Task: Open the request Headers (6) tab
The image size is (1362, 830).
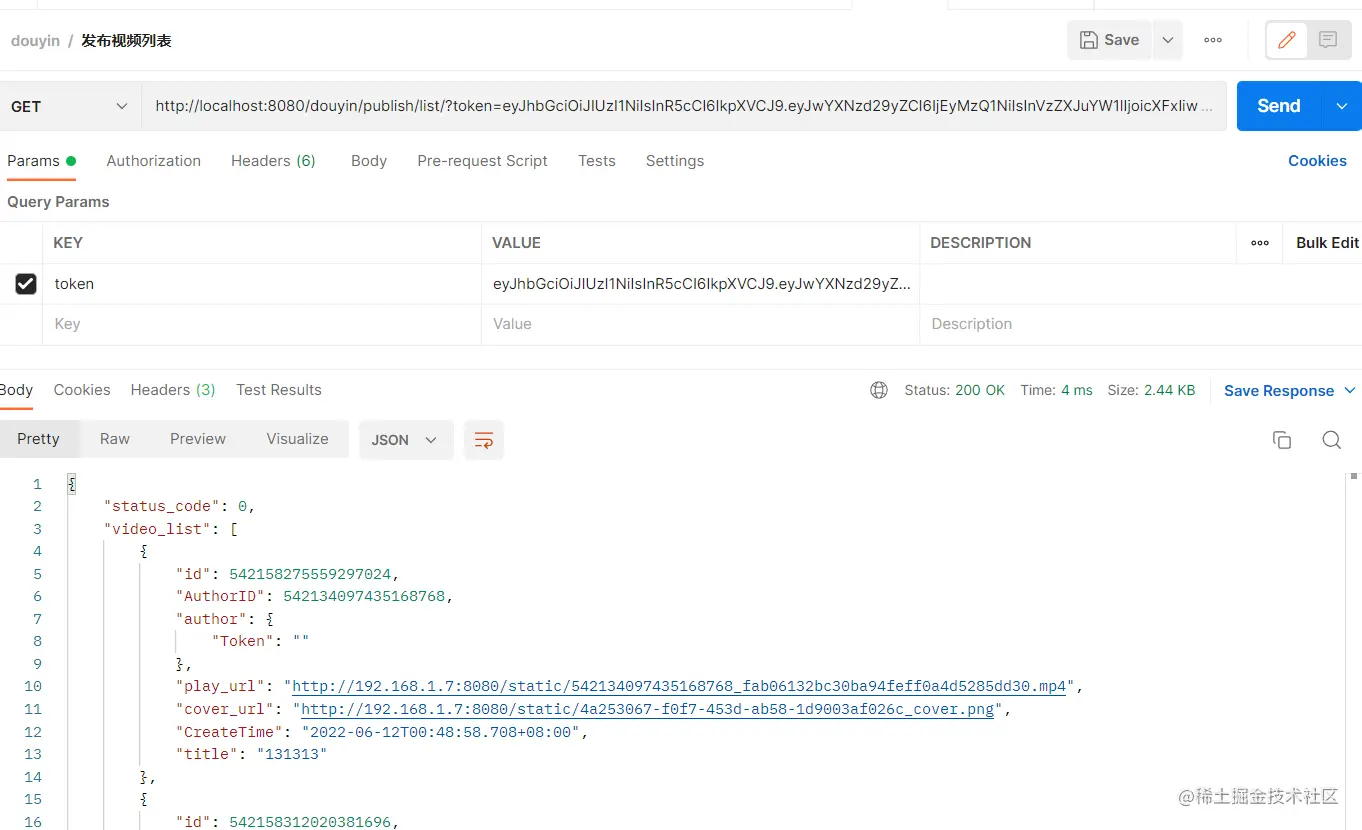Action: coord(273,161)
